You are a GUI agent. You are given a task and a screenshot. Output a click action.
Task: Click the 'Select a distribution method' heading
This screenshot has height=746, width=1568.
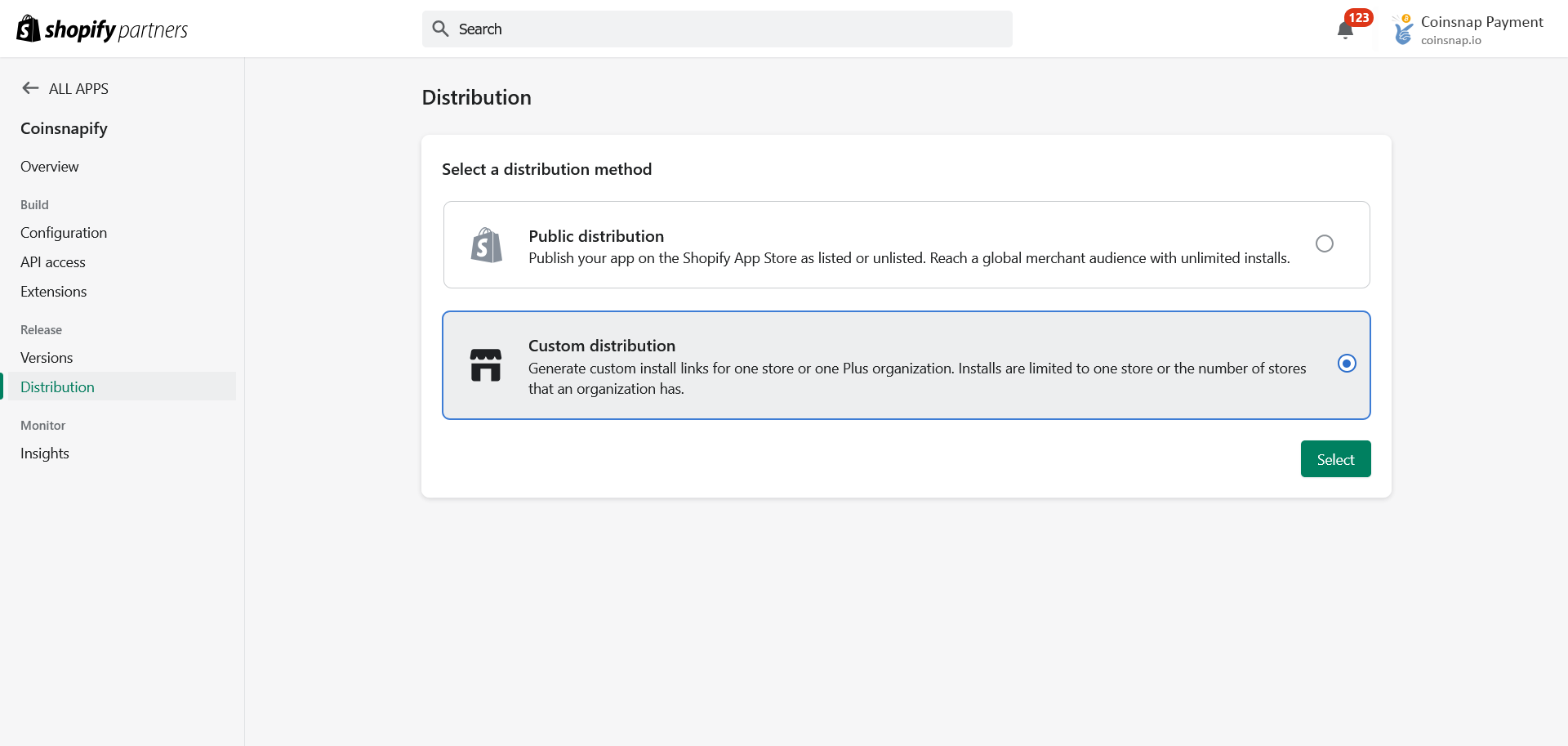point(546,169)
